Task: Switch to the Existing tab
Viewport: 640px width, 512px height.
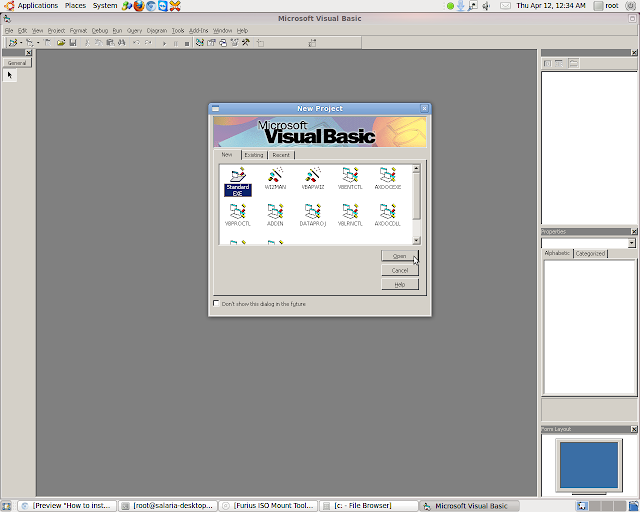Action: 254,155
